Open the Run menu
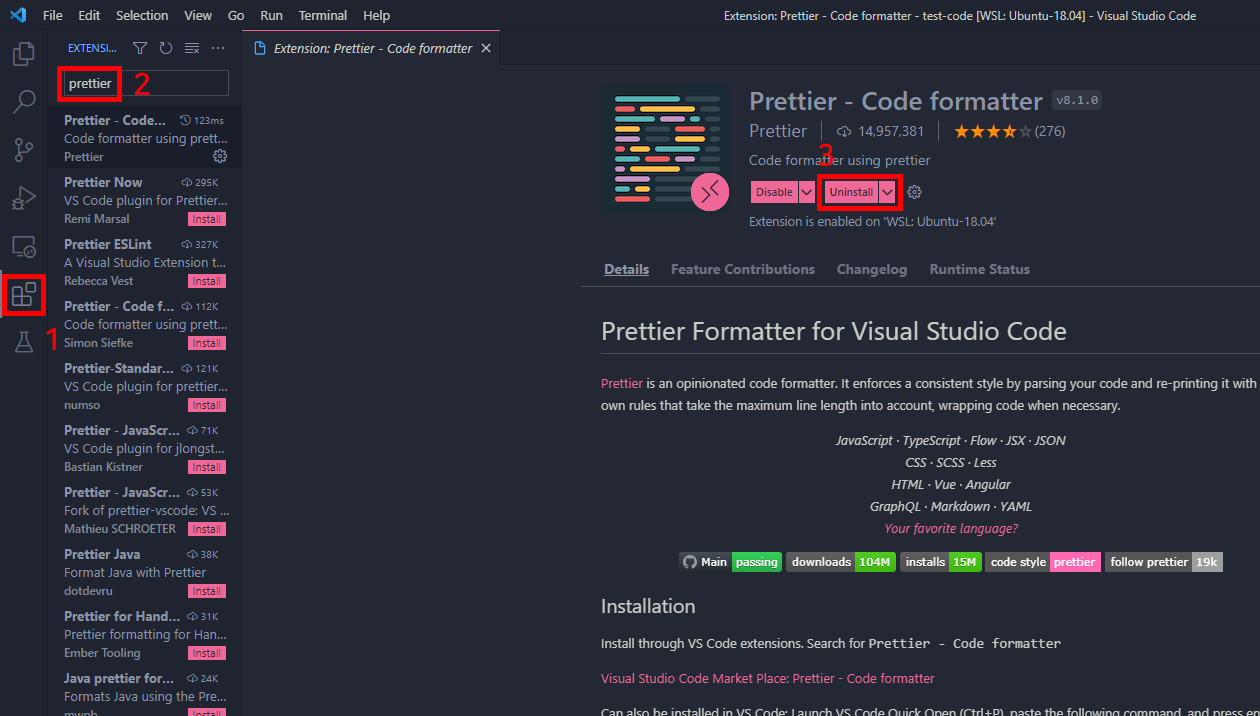This screenshot has width=1260, height=716. coord(271,15)
